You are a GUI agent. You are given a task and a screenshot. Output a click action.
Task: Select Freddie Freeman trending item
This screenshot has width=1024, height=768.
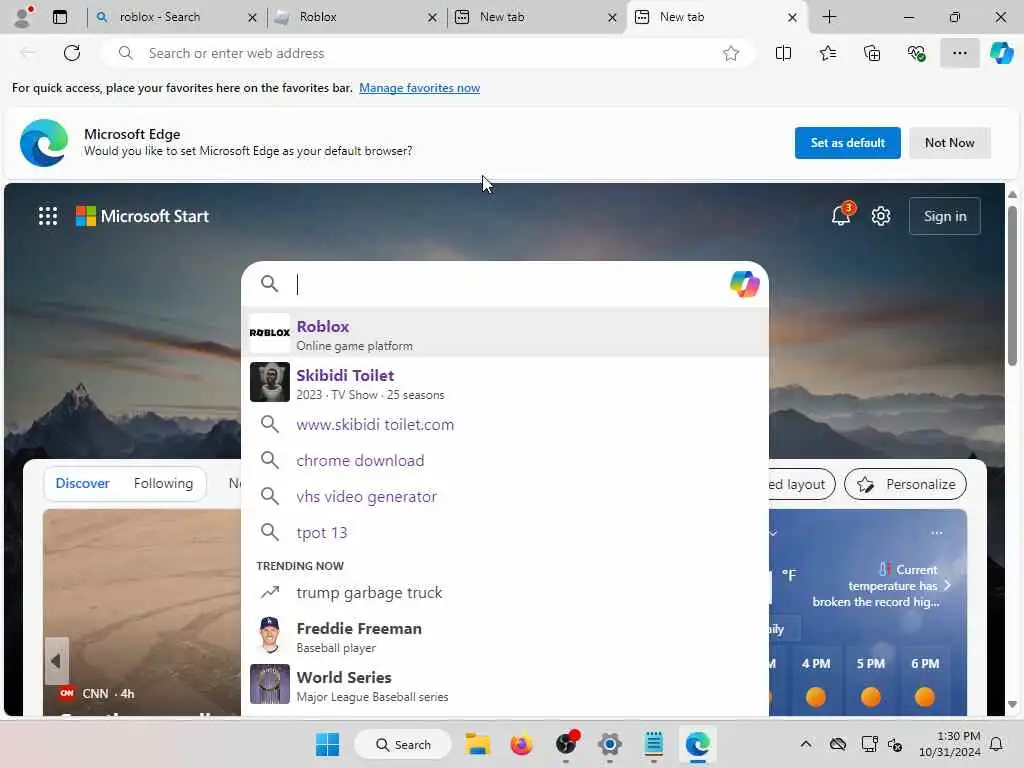(x=505, y=635)
